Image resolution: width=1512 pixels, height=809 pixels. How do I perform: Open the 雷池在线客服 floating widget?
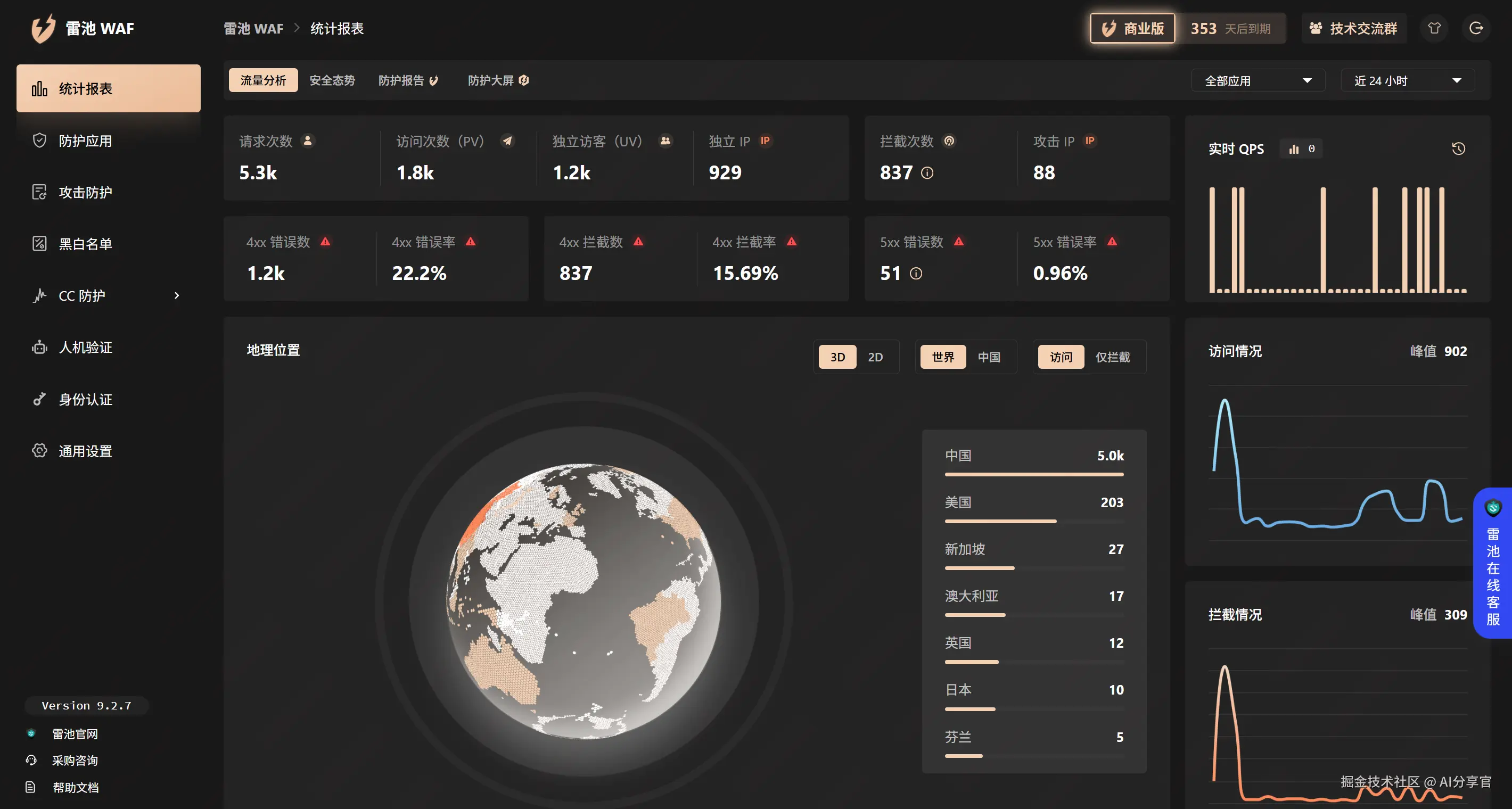tap(1493, 563)
